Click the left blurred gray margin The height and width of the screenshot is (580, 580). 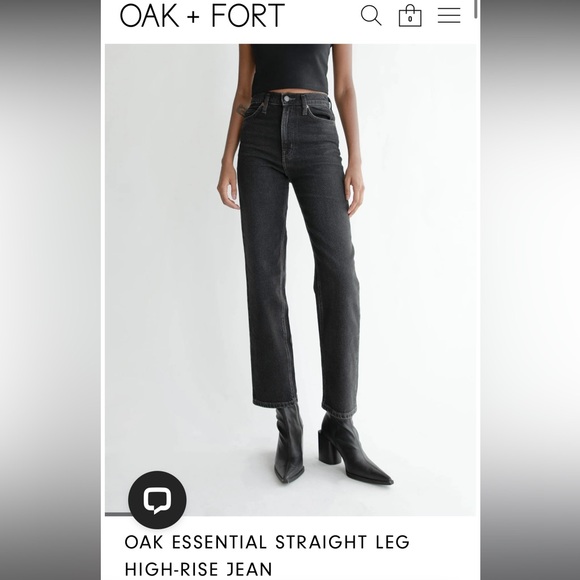50,290
